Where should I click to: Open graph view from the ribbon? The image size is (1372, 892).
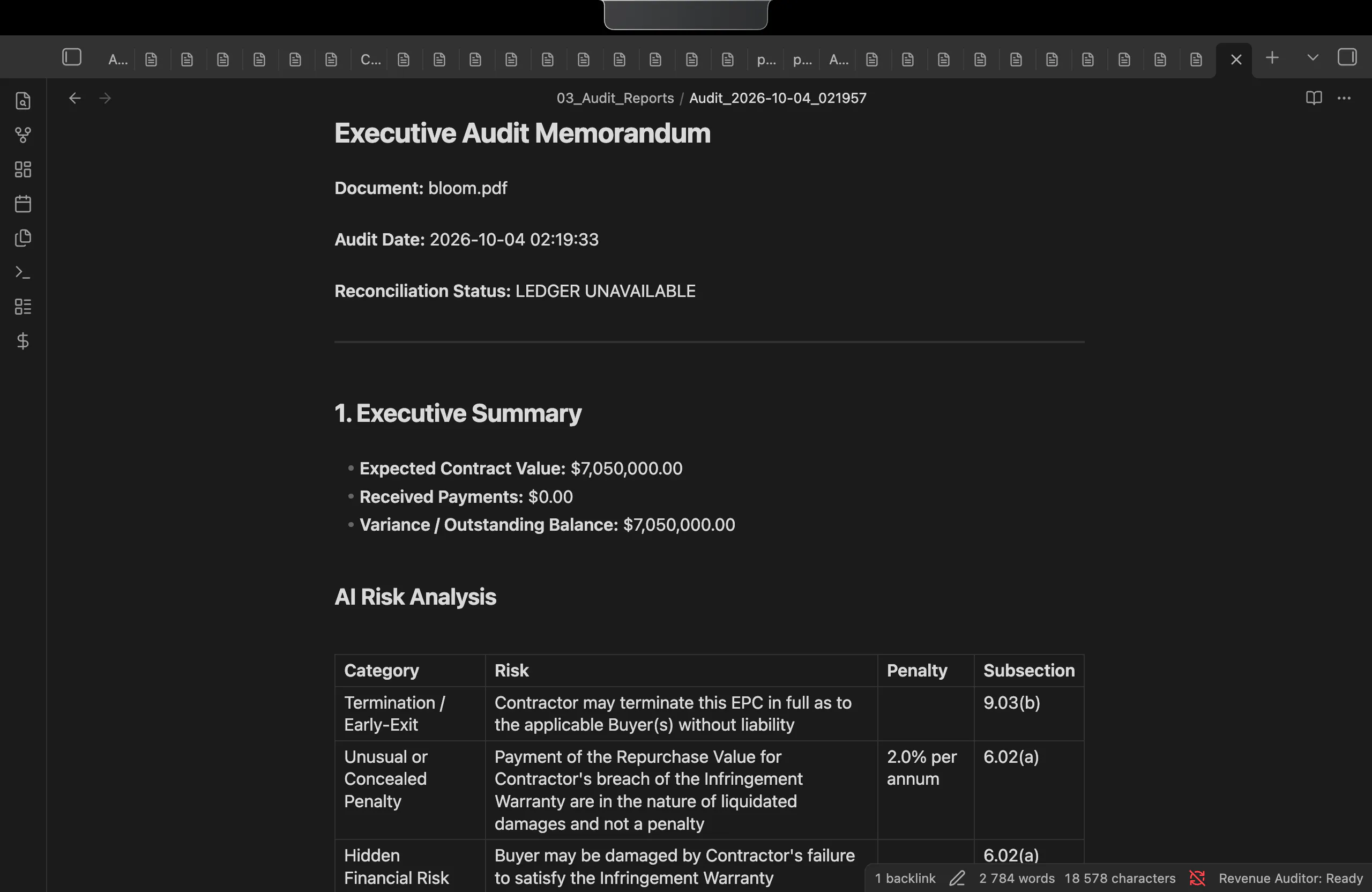[23, 135]
